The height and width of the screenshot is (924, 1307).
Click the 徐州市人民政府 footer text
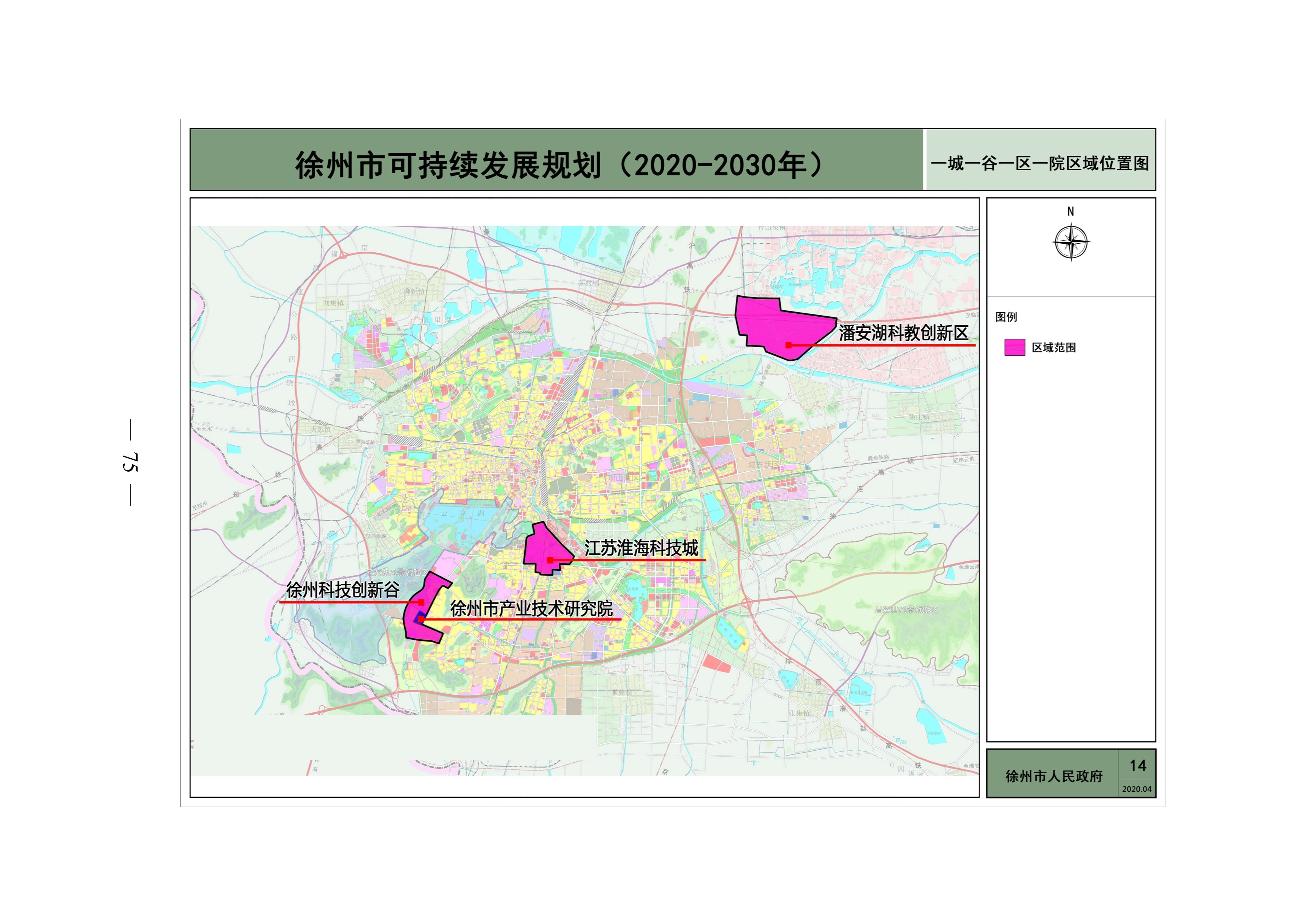(1054, 776)
